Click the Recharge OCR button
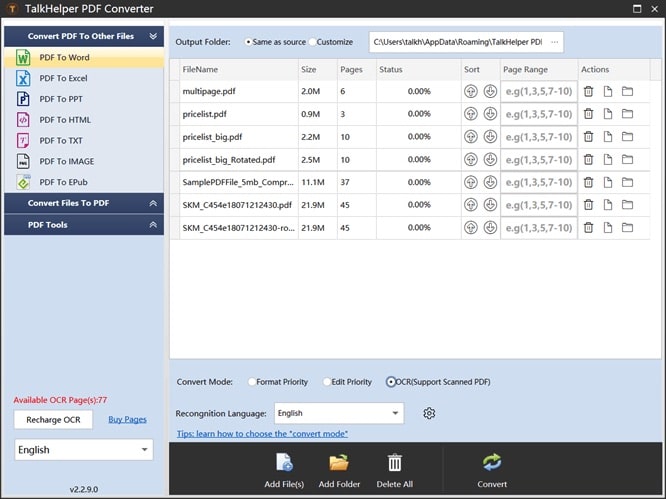This screenshot has height=499, width=666. [x=53, y=419]
